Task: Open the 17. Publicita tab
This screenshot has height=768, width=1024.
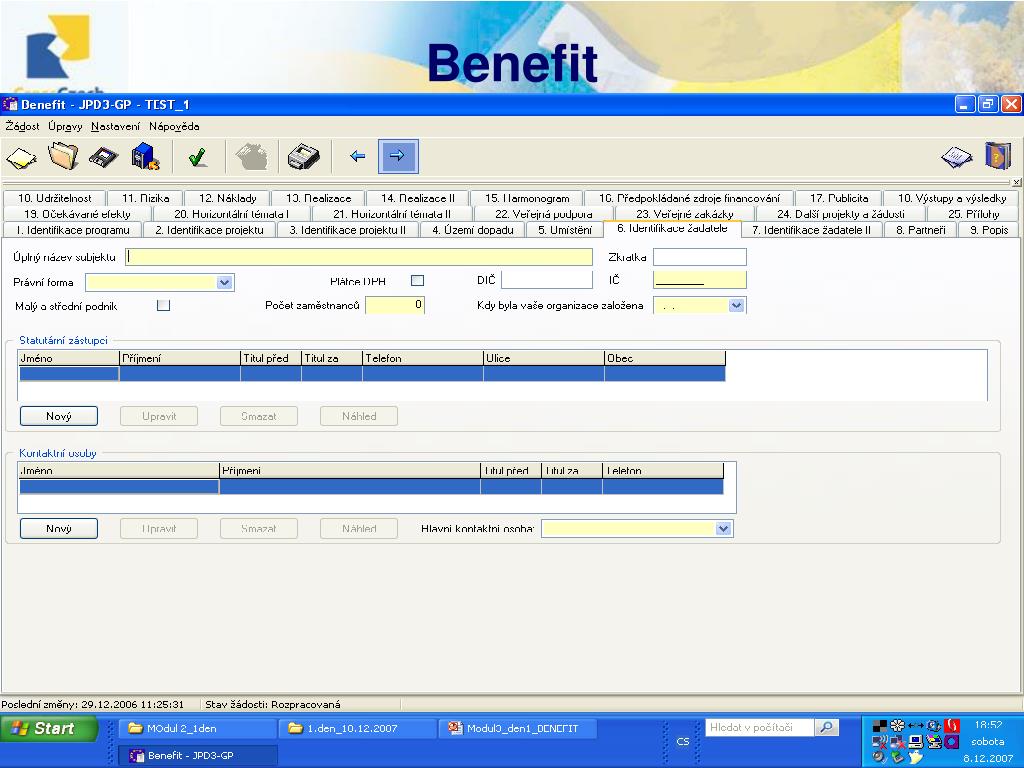Action: tap(839, 198)
